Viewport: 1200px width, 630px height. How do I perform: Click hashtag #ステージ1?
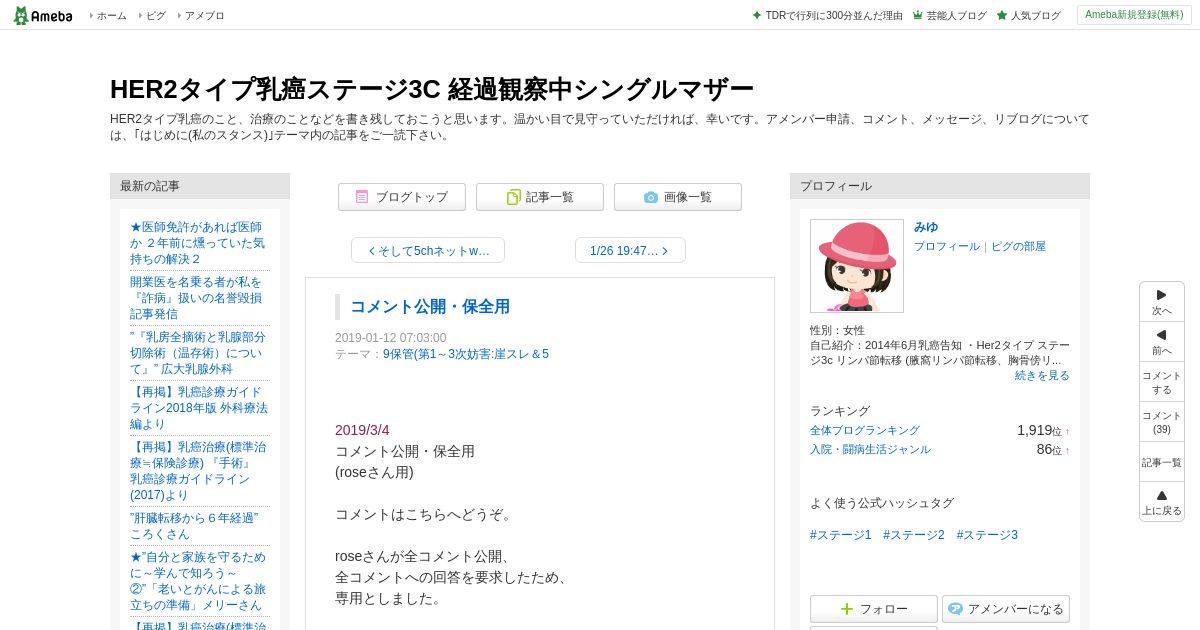[841, 535]
